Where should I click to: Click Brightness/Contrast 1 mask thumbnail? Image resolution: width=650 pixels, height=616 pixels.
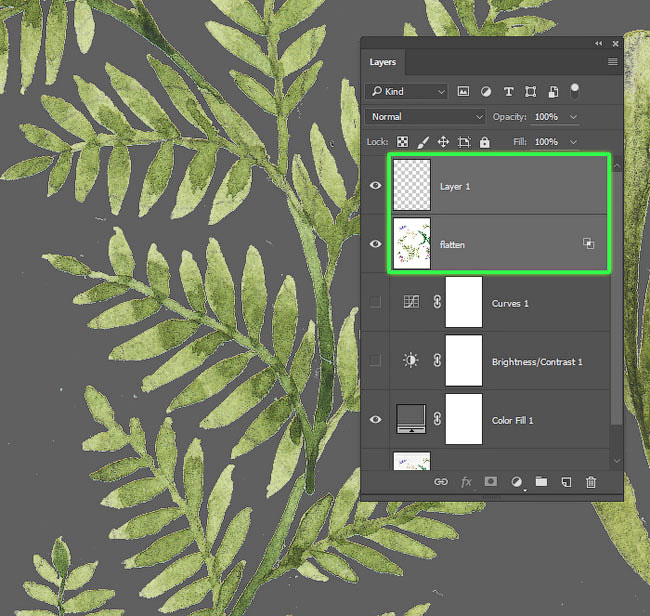point(463,360)
